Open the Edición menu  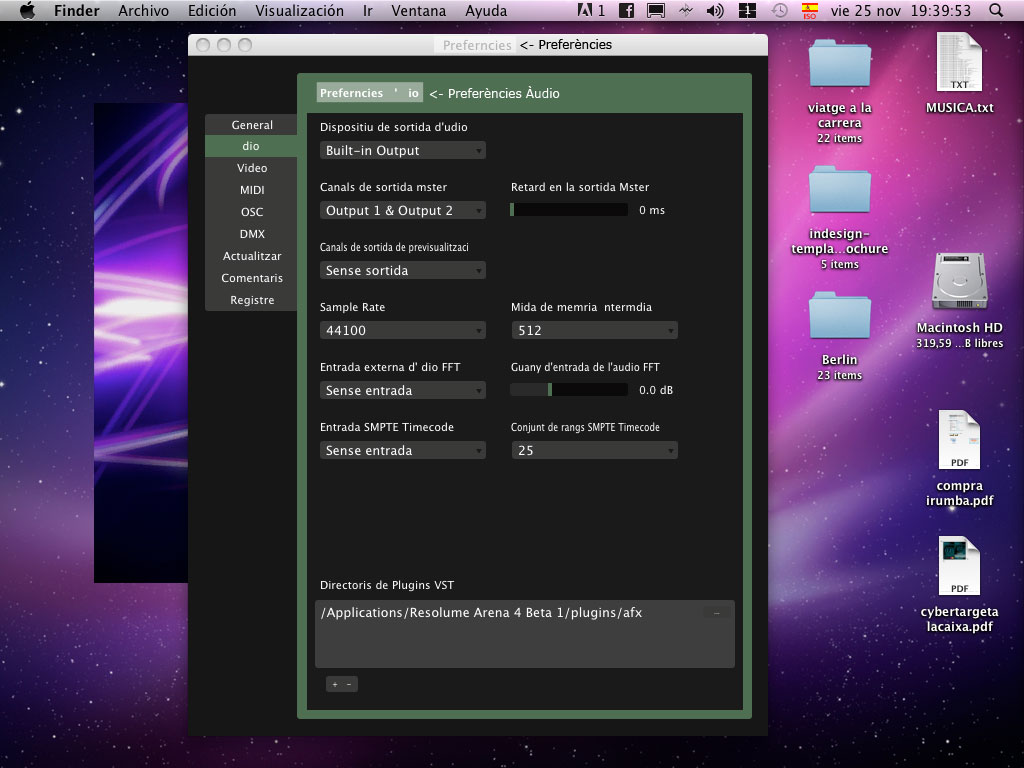[212, 10]
